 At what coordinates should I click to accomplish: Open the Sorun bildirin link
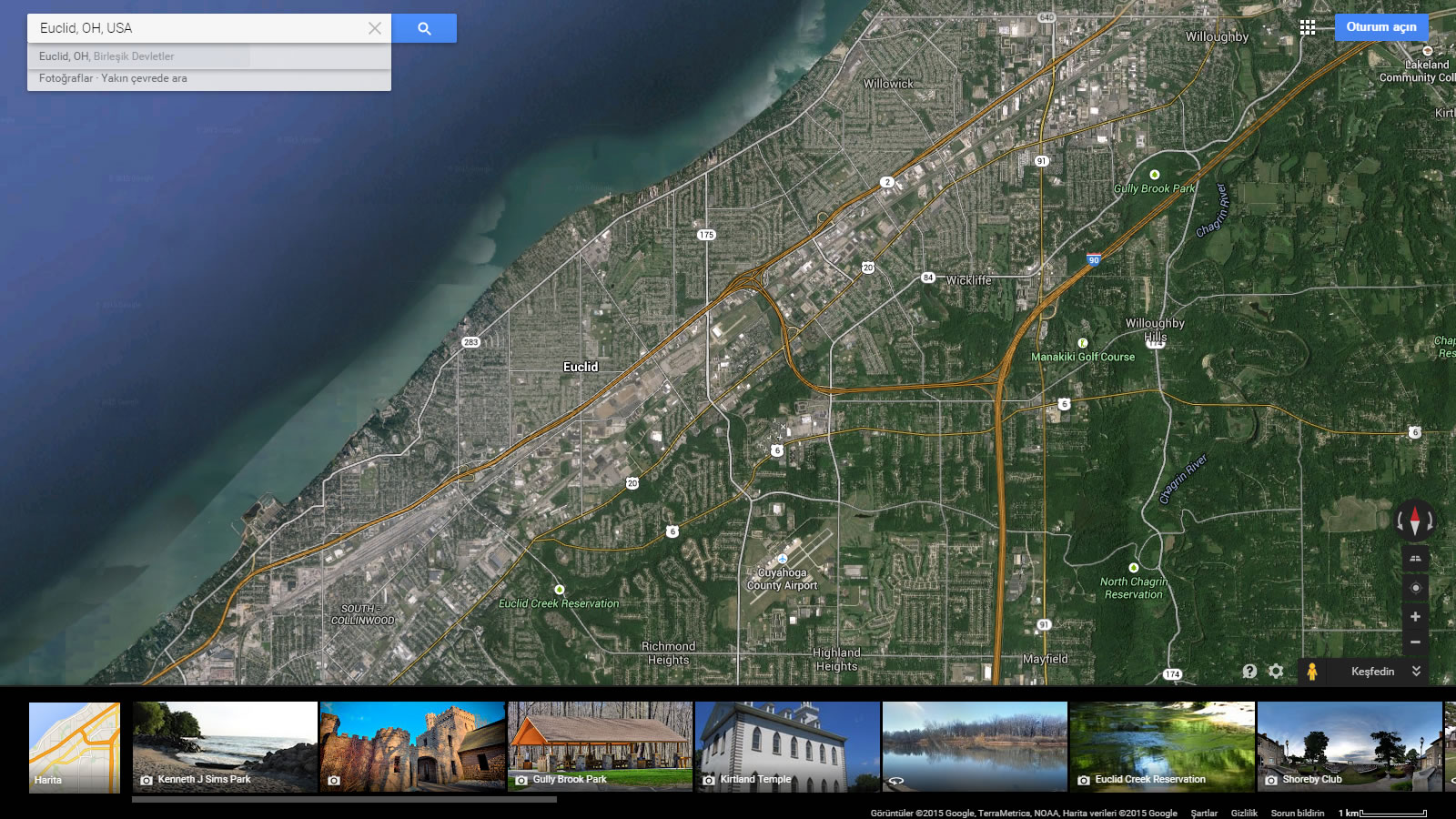point(1297,813)
